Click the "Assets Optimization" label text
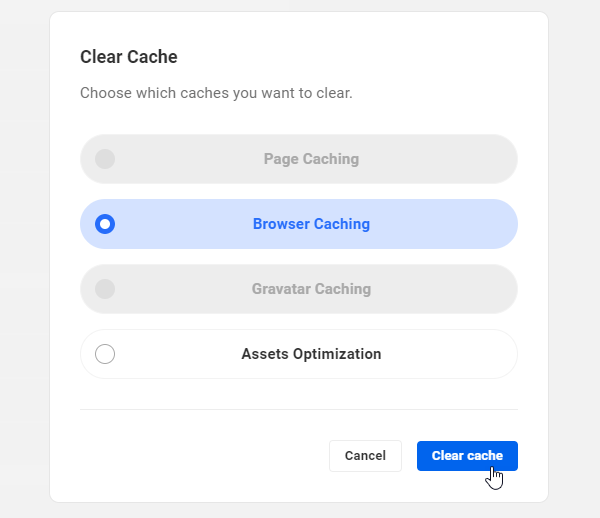This screenshot has height=518, width=600. [311, 354]
